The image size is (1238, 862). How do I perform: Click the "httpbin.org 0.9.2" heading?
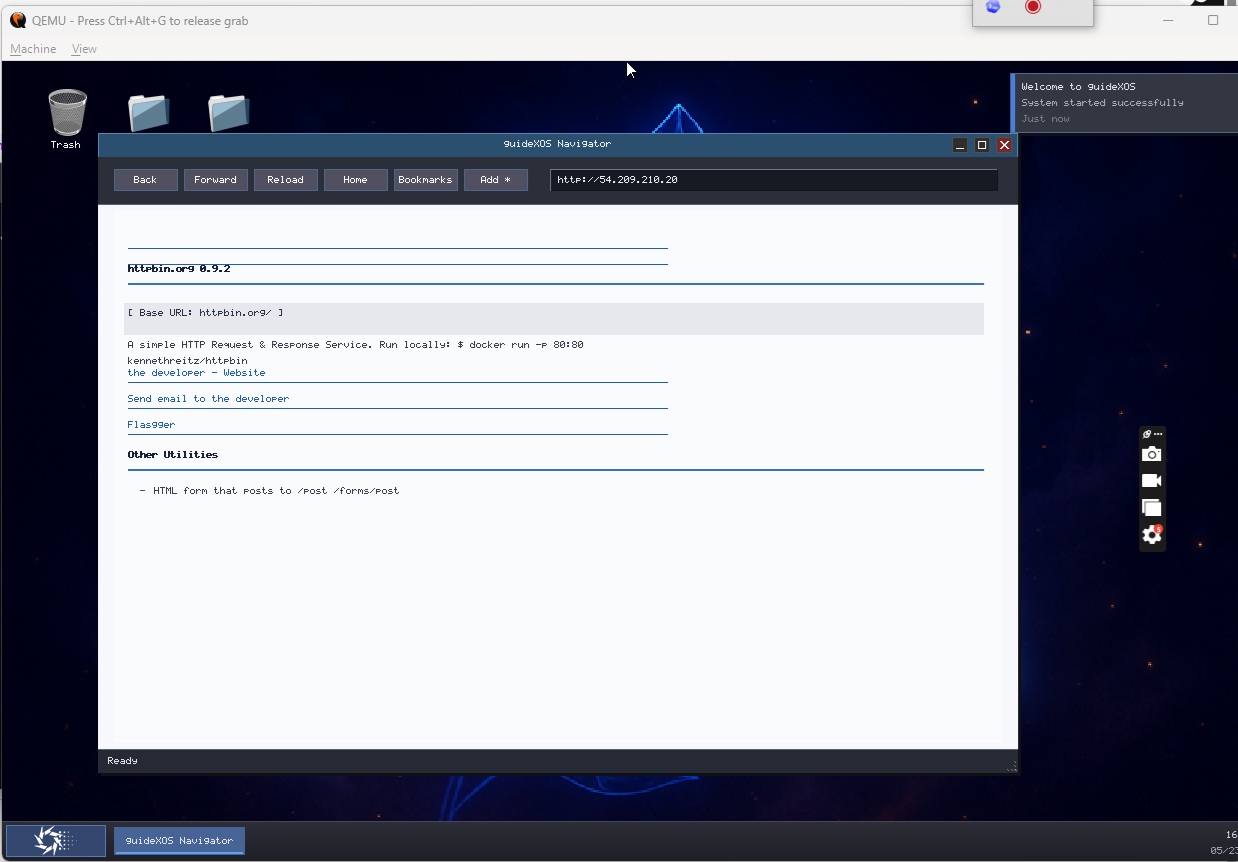179,269
